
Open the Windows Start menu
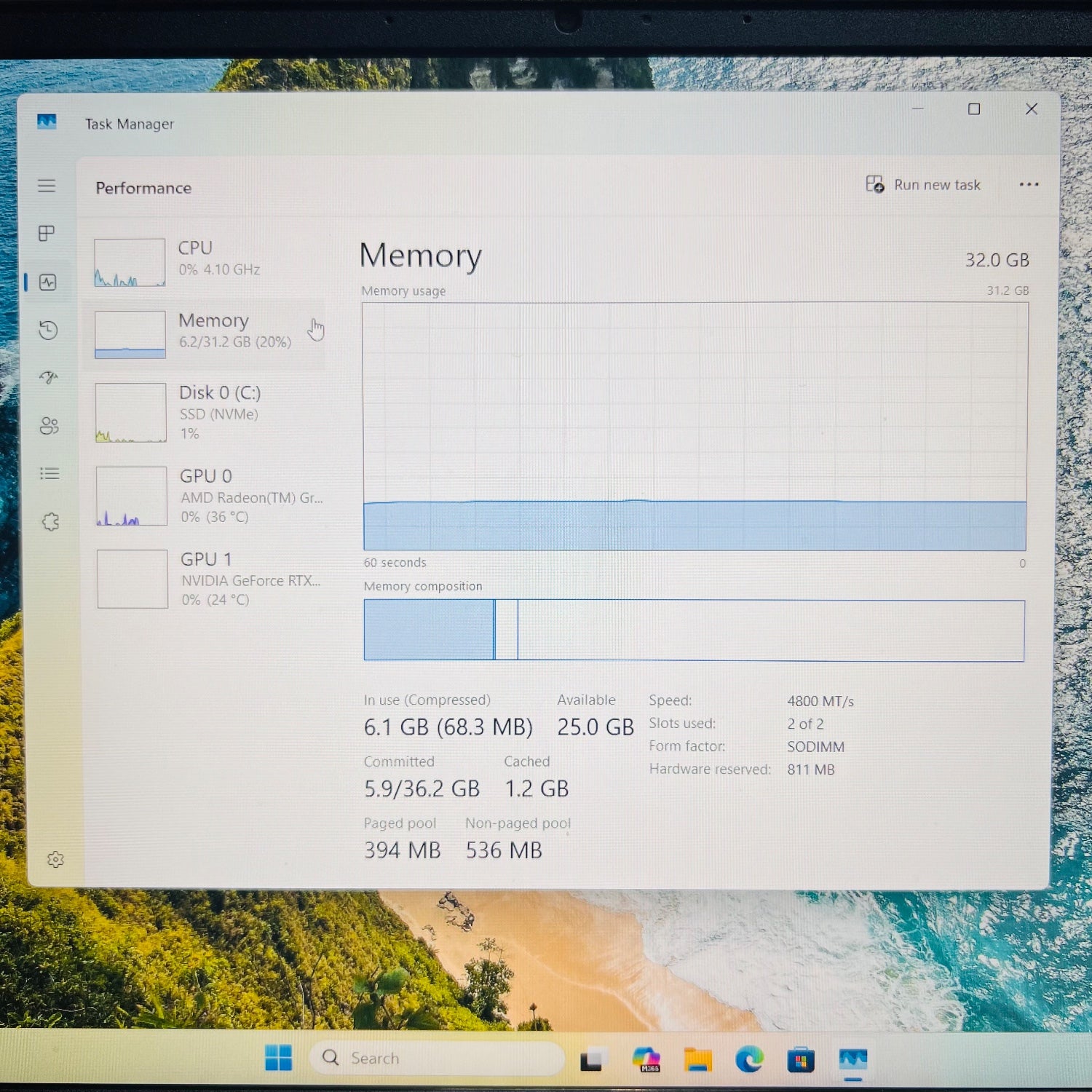click(x=278, y=1058)
